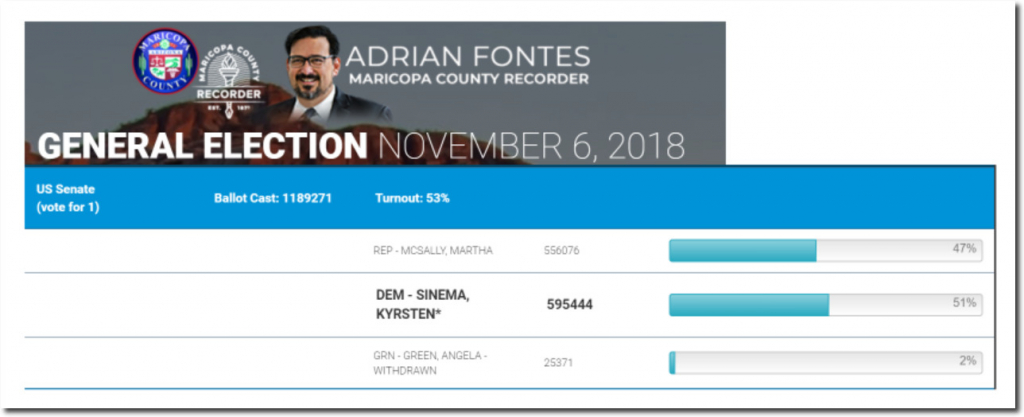Select the GRN - GREEN, ANGELA - WITHDRAWN row
Image resolution: width=1024 pixels, height=417 pixels.
click(x=510, y=363)
